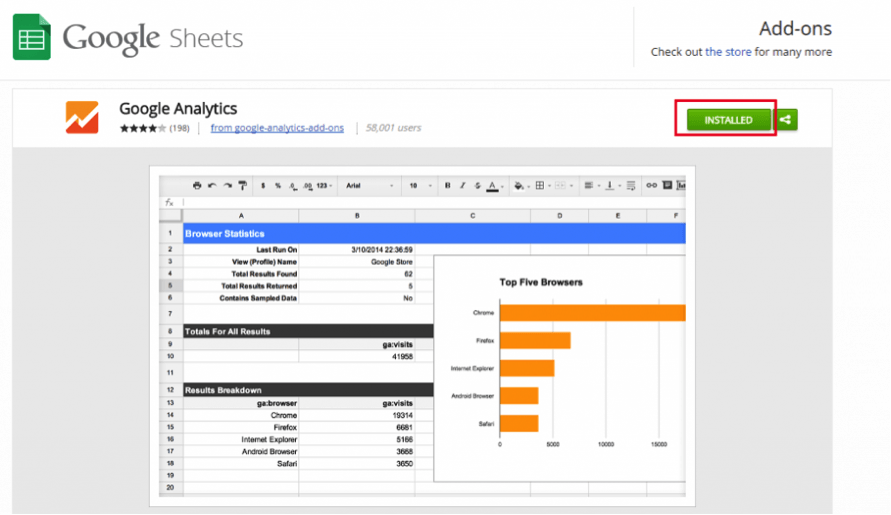Viewport: 891px width, 515px height.
Task: Click the Chrome bar in the chart
Action: click(593, 313)
